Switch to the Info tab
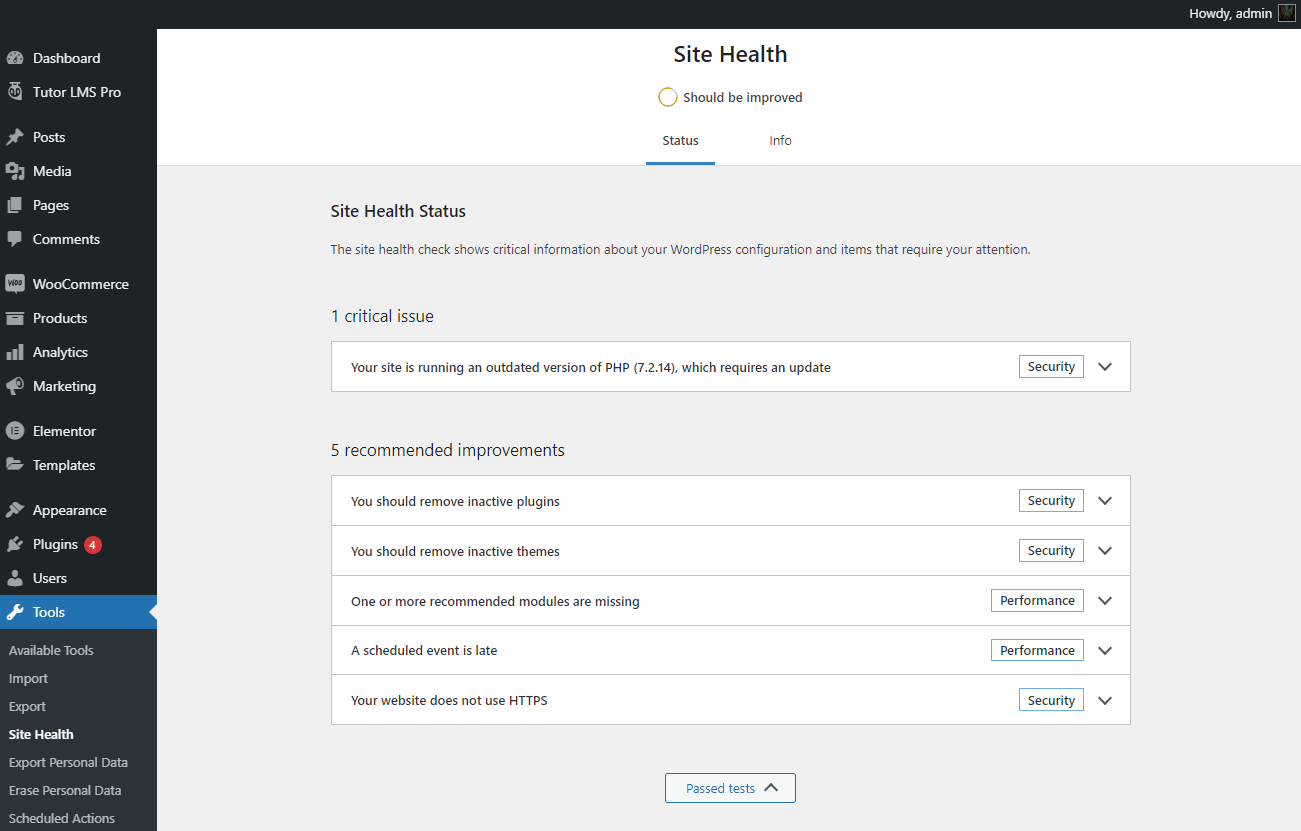 (780, 141)
